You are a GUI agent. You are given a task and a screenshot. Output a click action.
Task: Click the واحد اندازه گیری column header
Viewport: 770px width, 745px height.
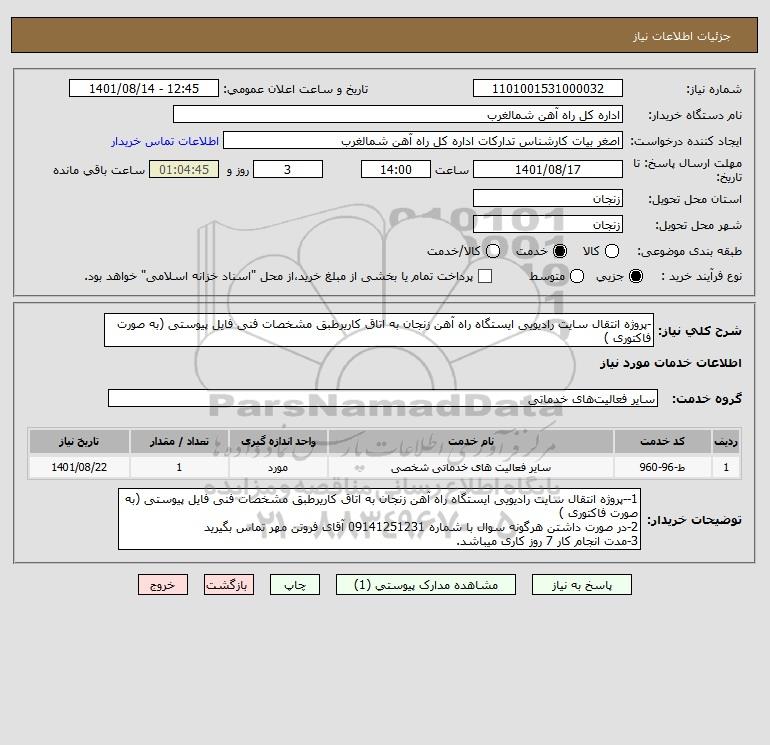278,441
